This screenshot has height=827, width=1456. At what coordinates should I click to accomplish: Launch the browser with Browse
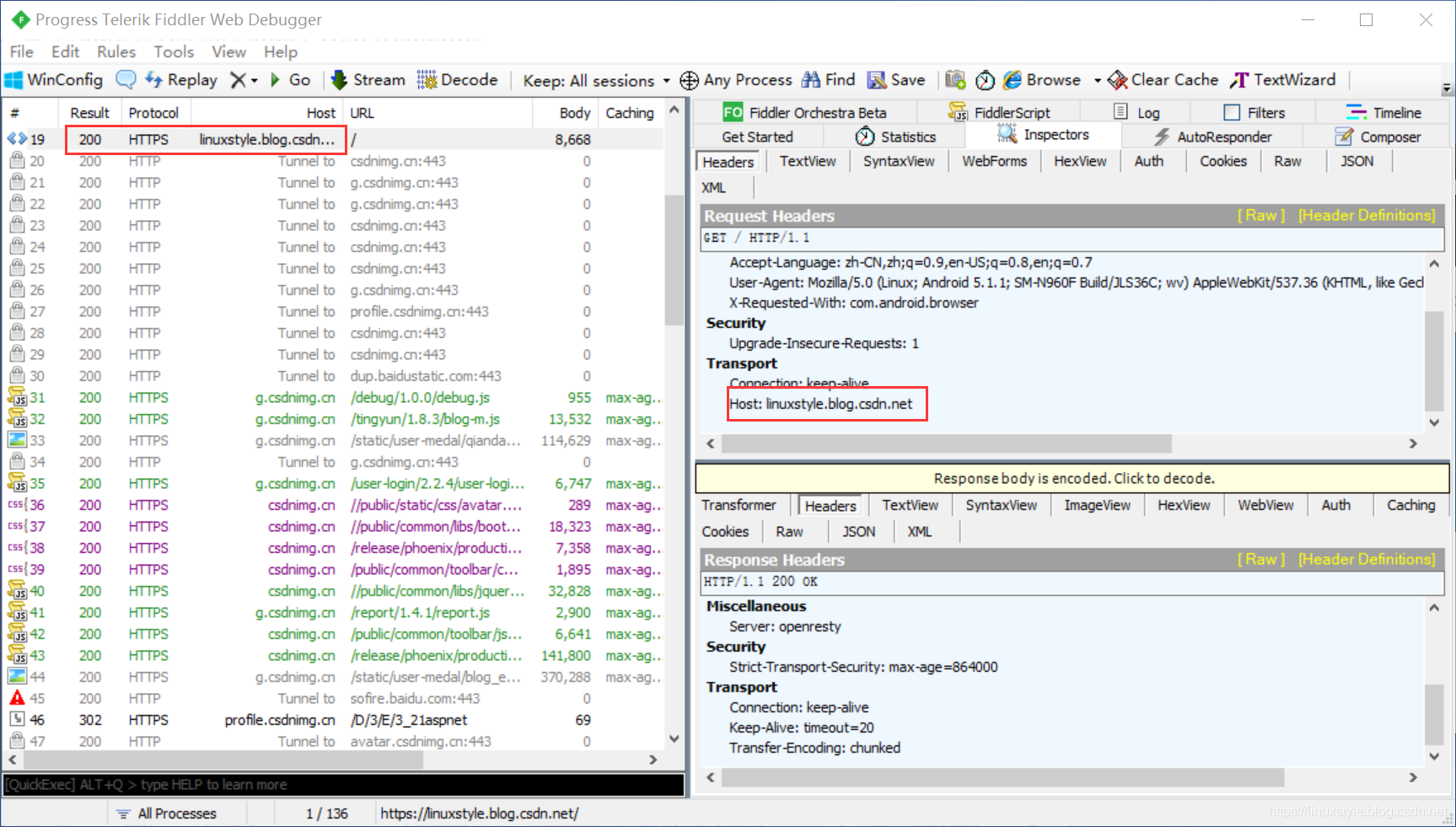point(1042,80)
